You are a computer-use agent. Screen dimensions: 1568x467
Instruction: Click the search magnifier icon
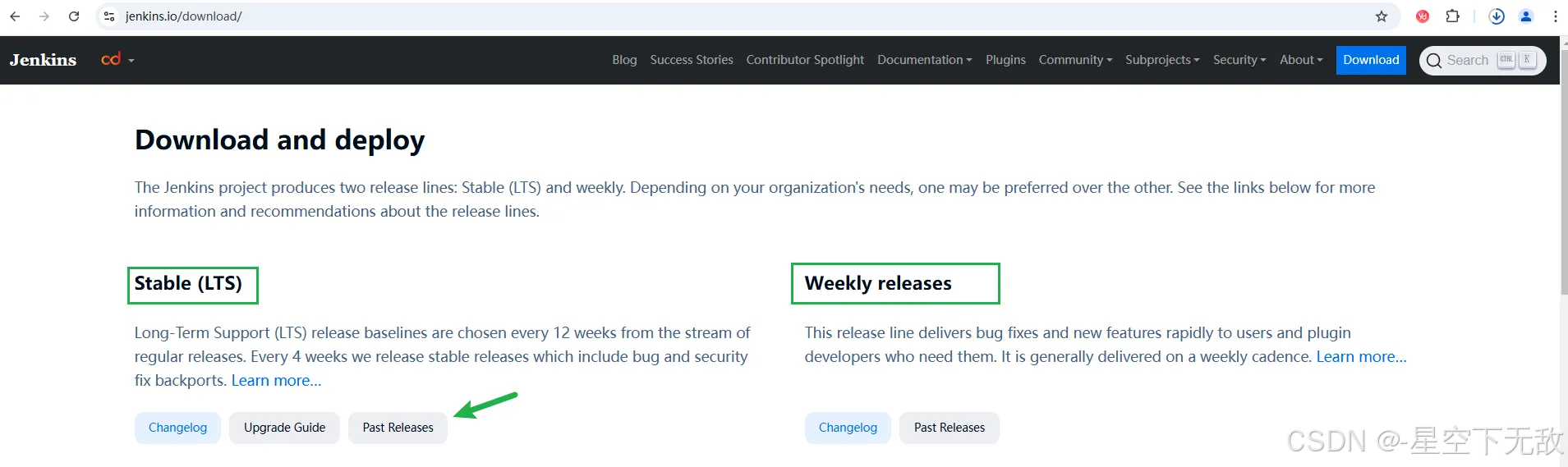click(1434, 61)
